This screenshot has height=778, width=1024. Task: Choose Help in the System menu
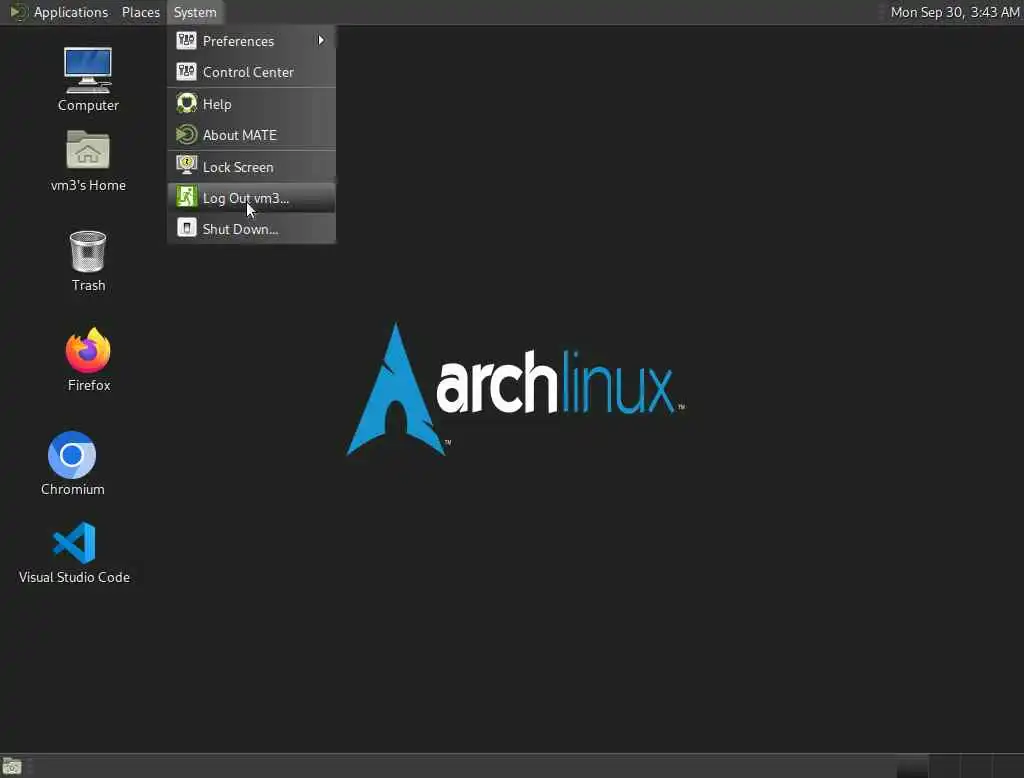251,104
